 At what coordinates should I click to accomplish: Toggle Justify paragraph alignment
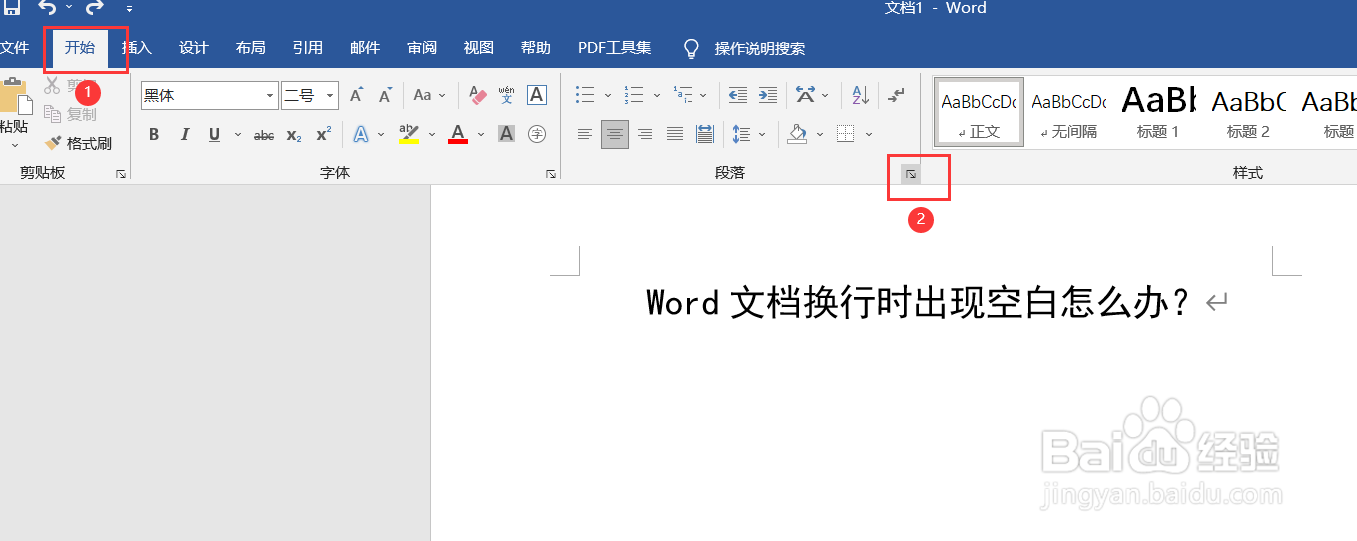click(x=675, y=134)
